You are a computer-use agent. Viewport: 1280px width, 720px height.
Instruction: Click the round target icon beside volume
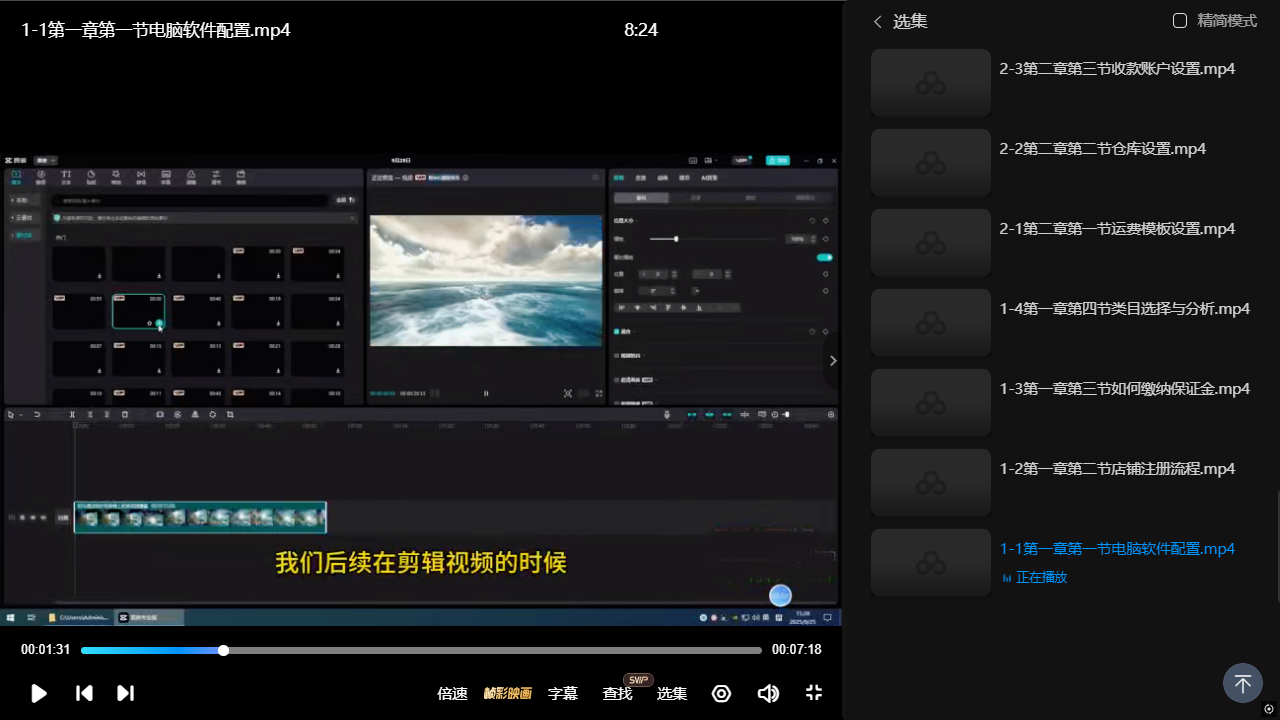pos(721,693)
